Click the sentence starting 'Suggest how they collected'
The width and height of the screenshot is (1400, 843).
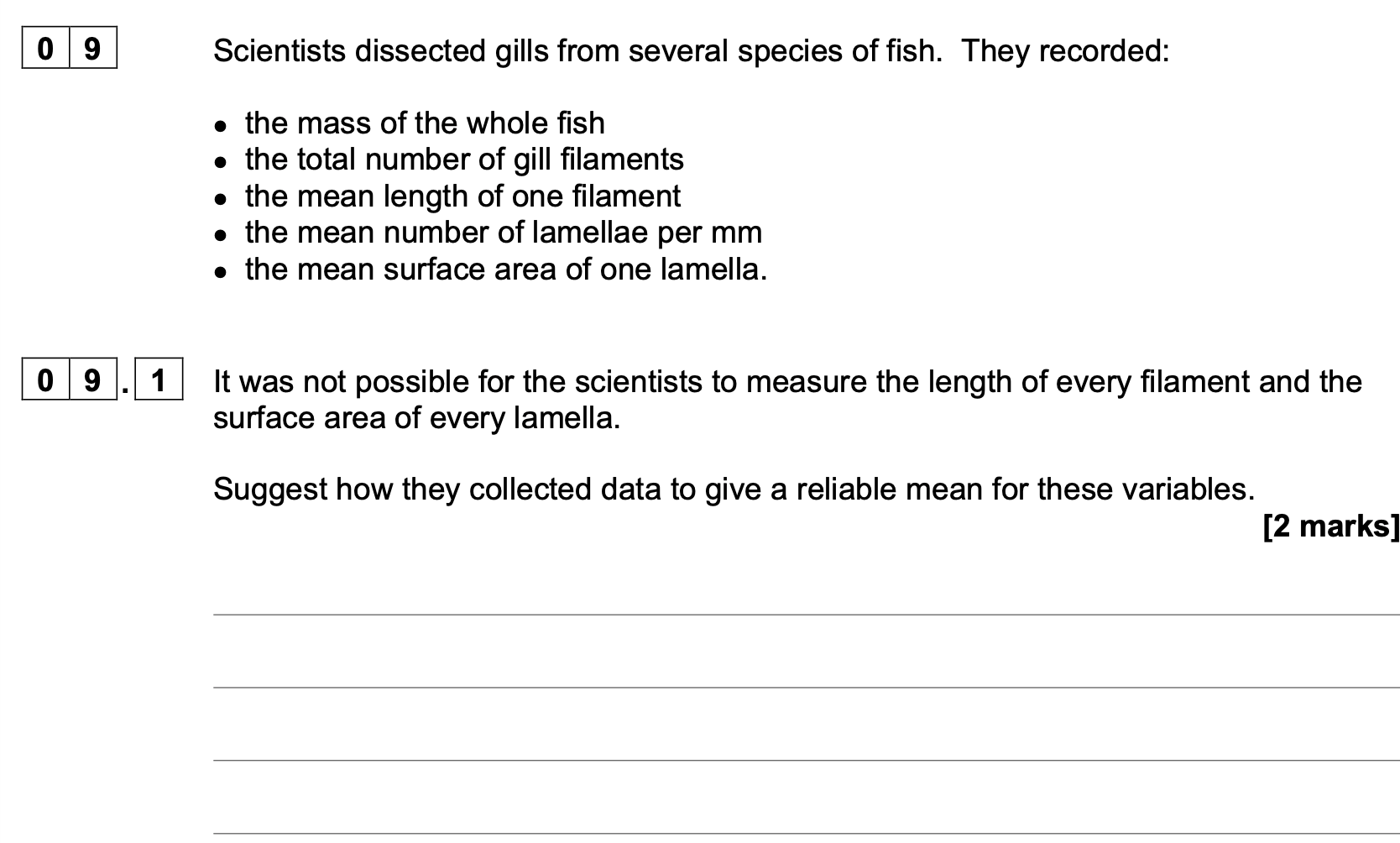[734, 489]
